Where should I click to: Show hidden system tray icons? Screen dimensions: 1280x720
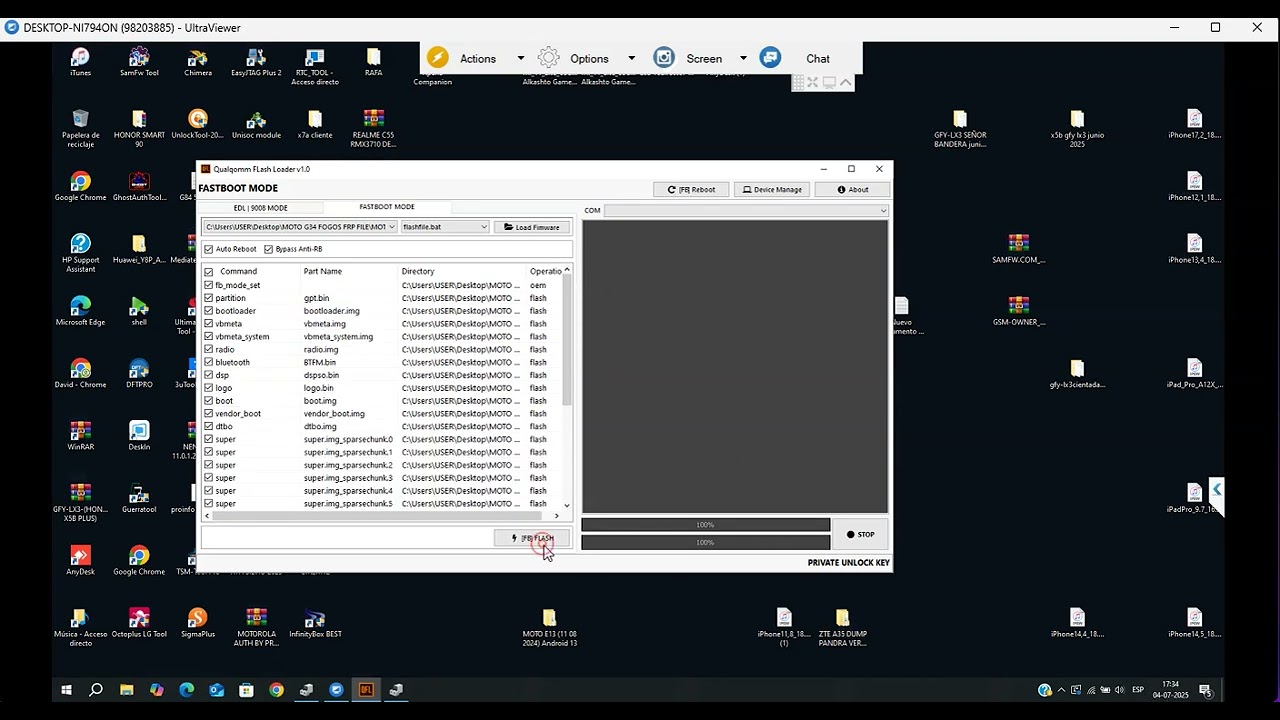(x=1060, y=690)
